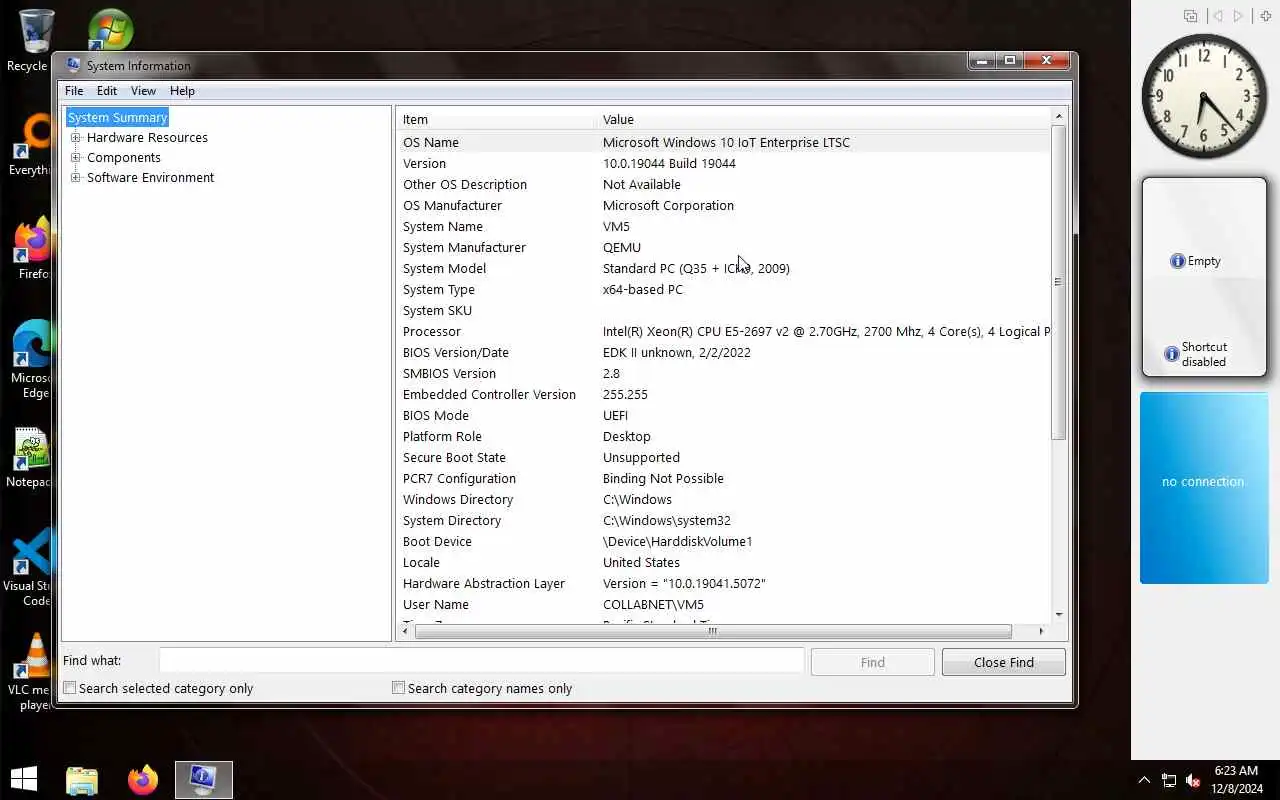Click the taskbar clock and date

pyautogui.click(x=1235, y=780)
